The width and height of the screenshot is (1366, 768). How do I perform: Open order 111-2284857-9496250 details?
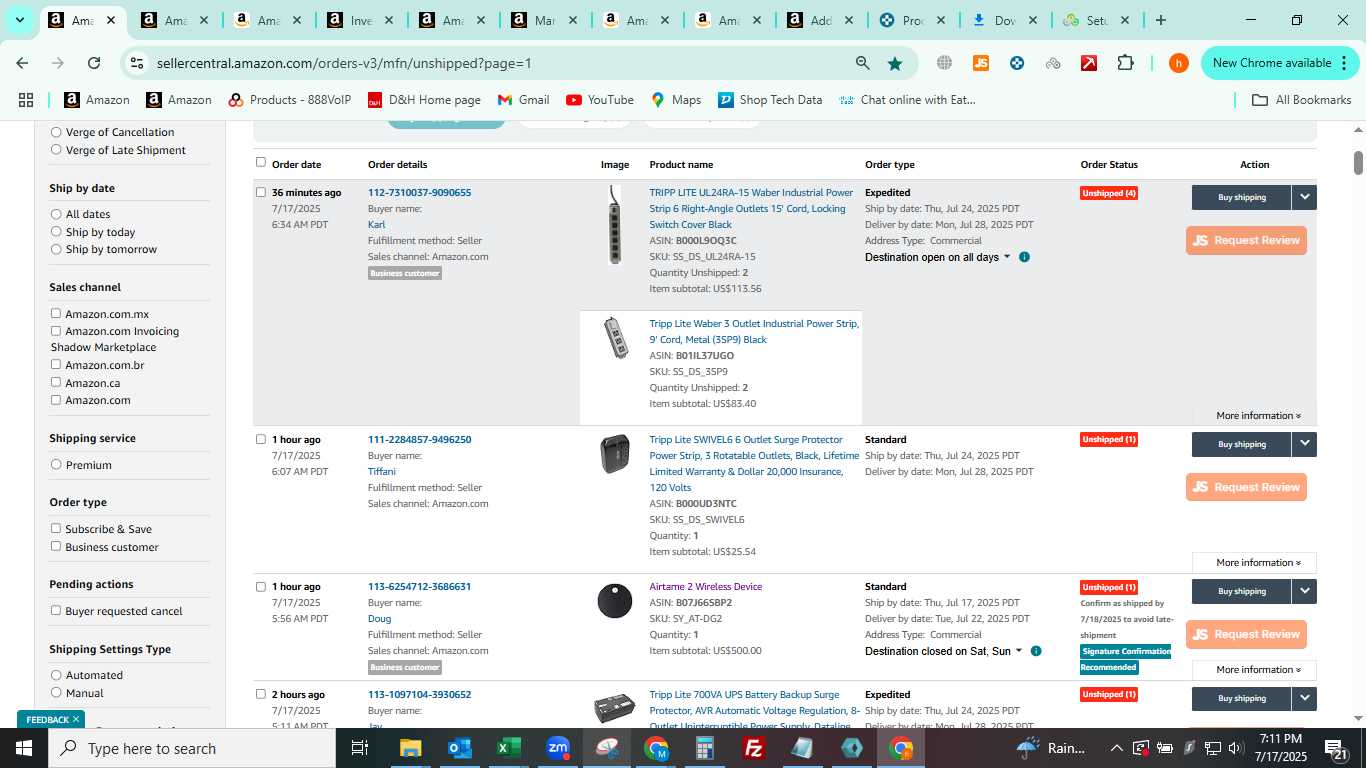[x=419, y=439]
